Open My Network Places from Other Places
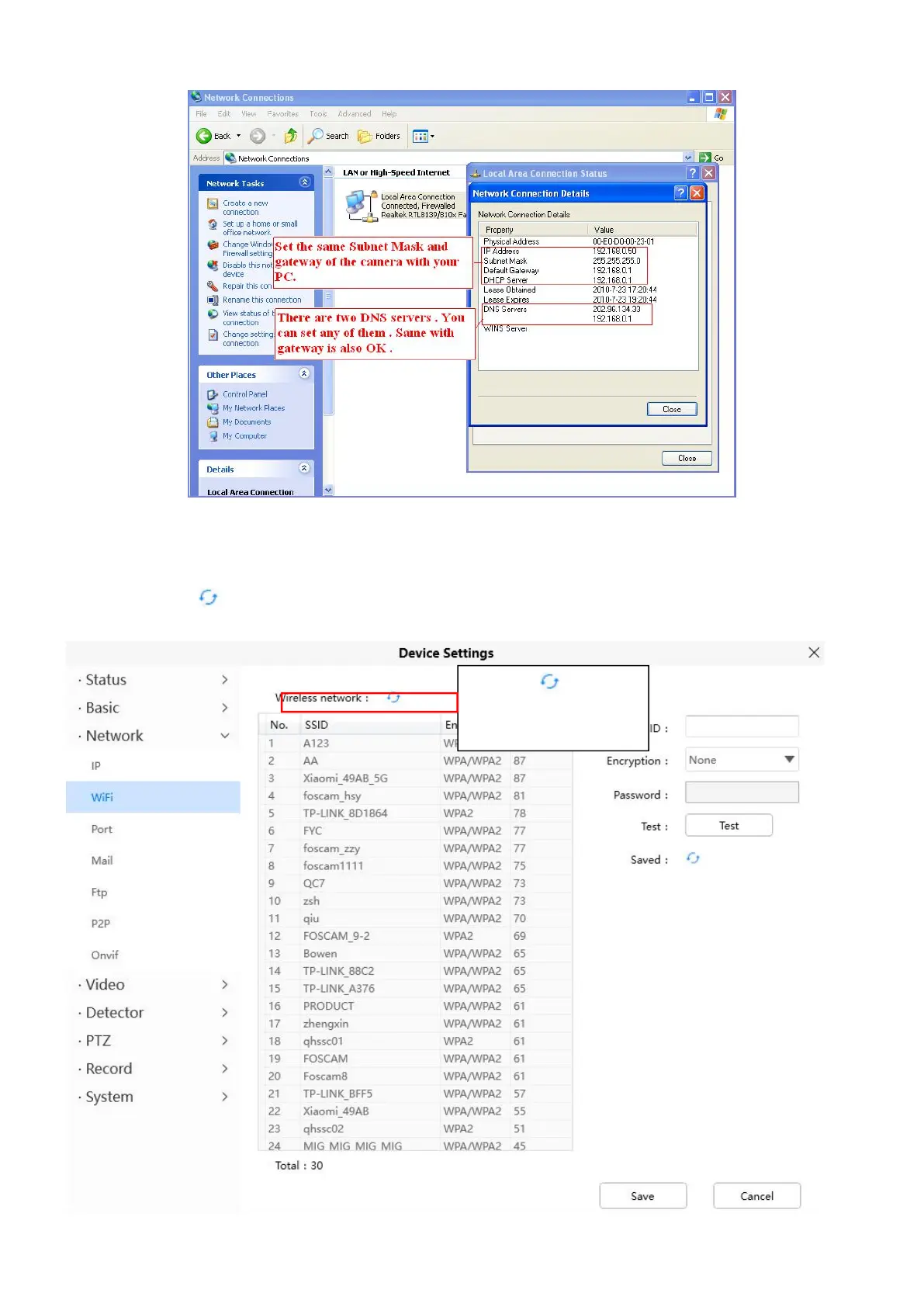This screenshot has height=1307, width=924. point(254,408)
